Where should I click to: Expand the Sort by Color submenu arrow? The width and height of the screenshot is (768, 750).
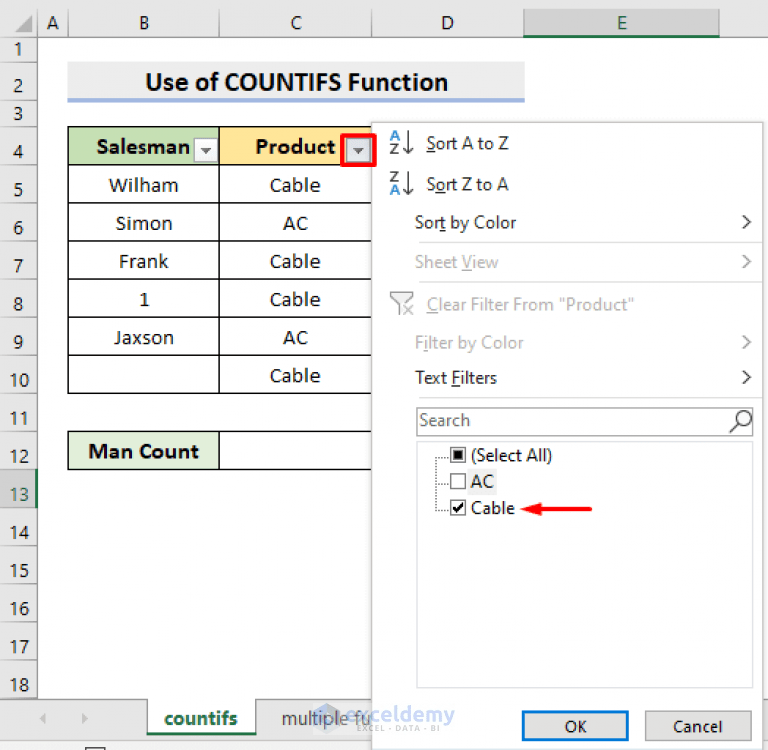click(746, 222)
